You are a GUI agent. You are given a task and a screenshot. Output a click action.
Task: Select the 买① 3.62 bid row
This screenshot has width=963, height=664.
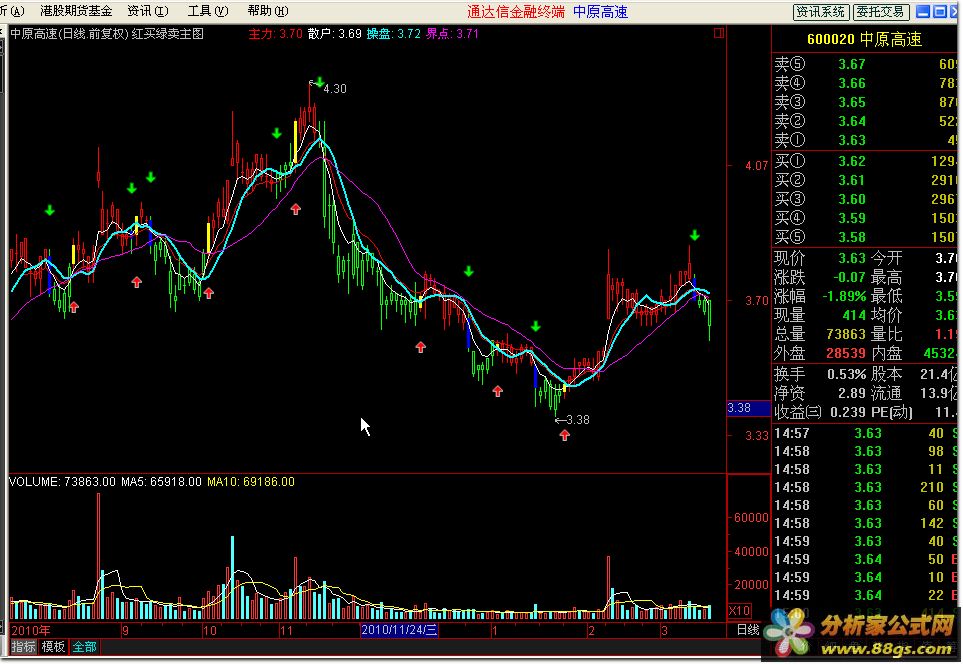tap(865, 161)
